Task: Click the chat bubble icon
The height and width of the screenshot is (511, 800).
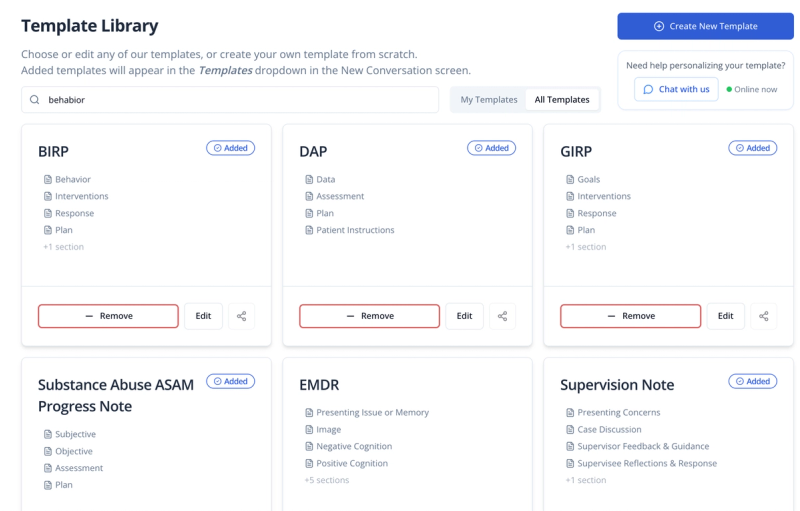Action: pyautogui.click(x=648, y=89)
